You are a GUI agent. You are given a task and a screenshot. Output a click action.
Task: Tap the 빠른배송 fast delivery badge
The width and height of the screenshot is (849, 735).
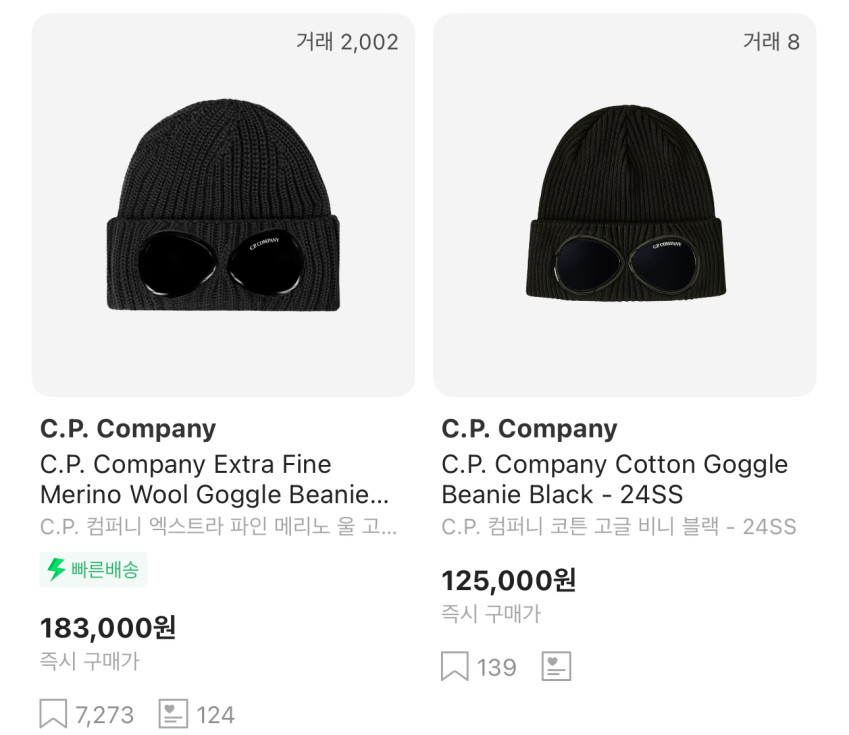(x=93, y=569)
